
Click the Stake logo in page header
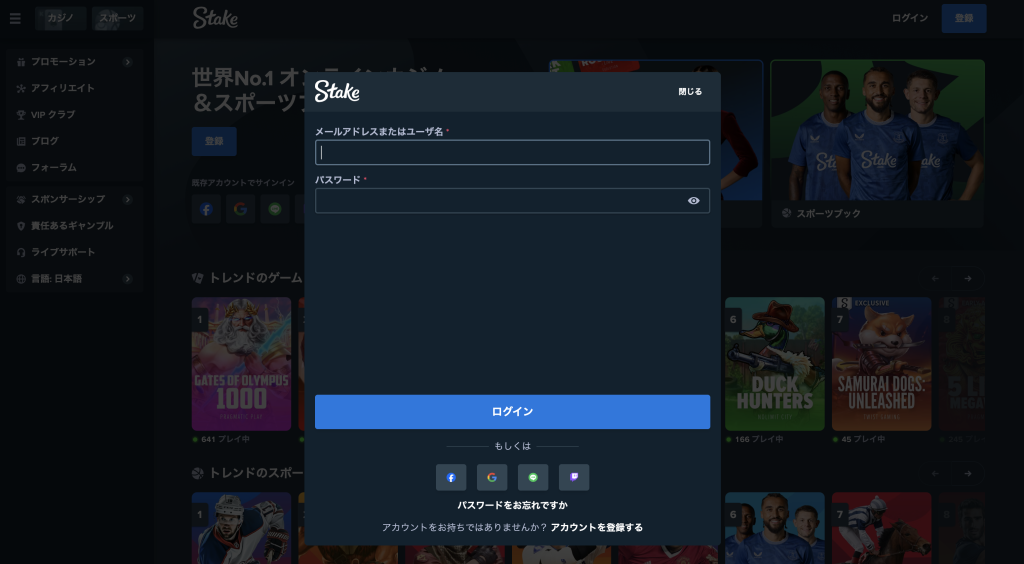pos(216,18)
